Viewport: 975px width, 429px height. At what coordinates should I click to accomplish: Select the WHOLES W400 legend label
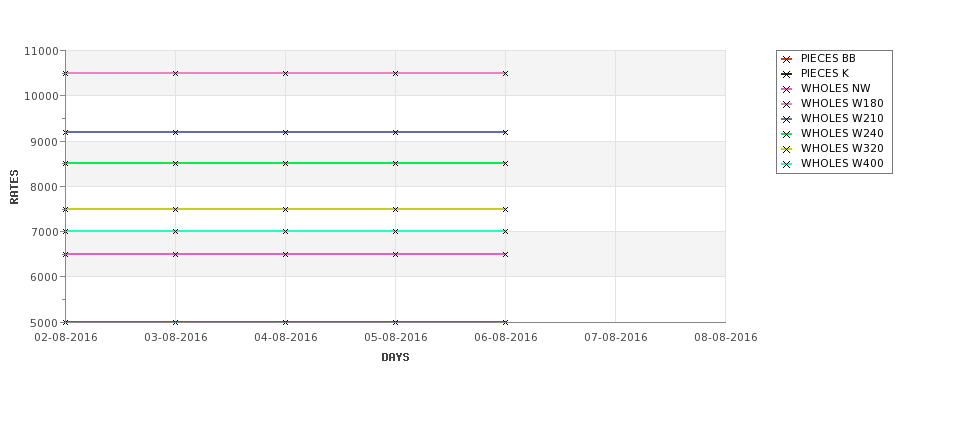click(842, 164)
